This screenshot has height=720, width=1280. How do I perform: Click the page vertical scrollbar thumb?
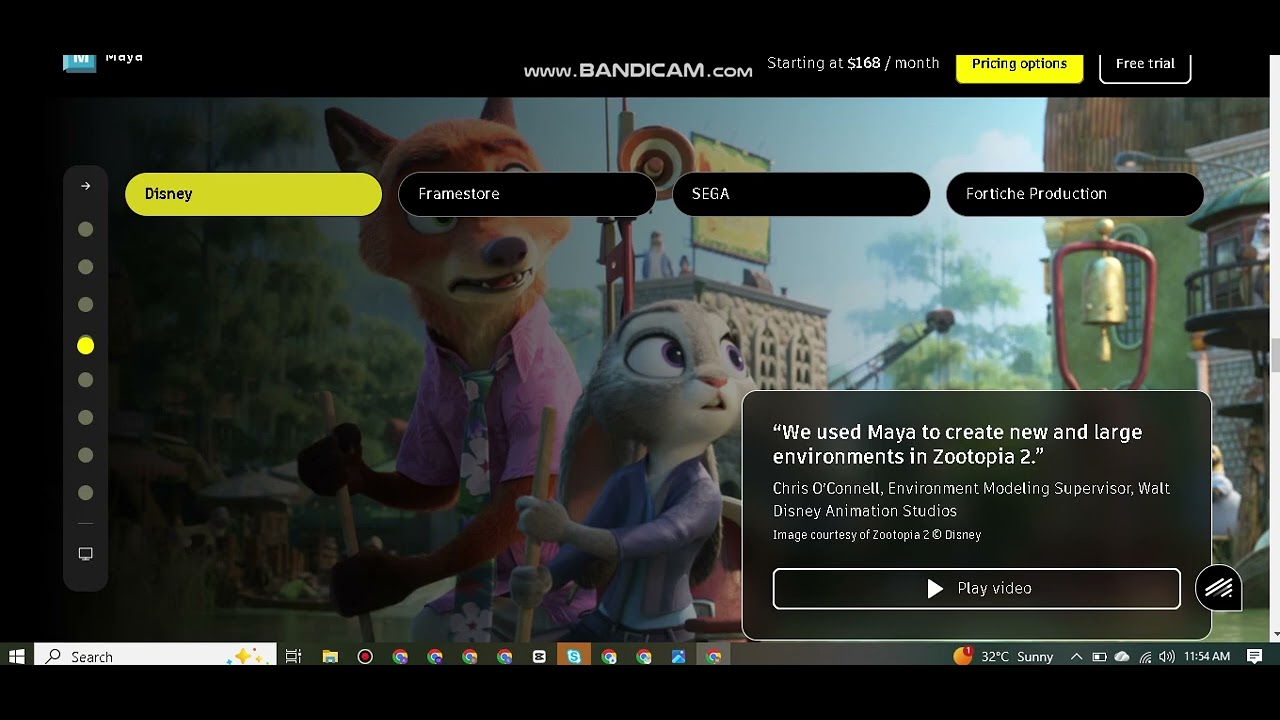point(1275,356)
